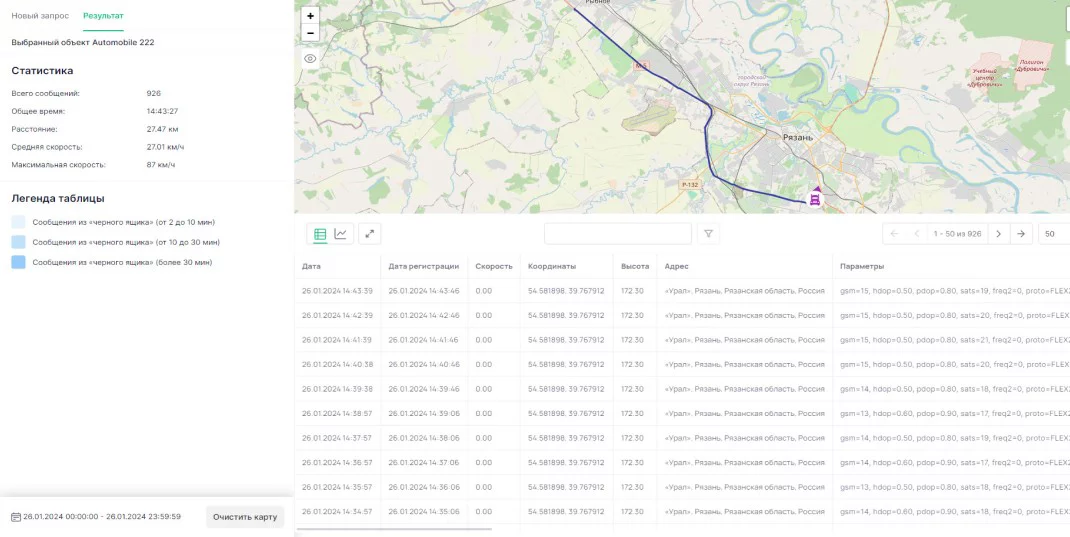Viewport: 1070px width, 537px height.
Task: Jump to the last page arrow
Action: [x=1021, y=234]
